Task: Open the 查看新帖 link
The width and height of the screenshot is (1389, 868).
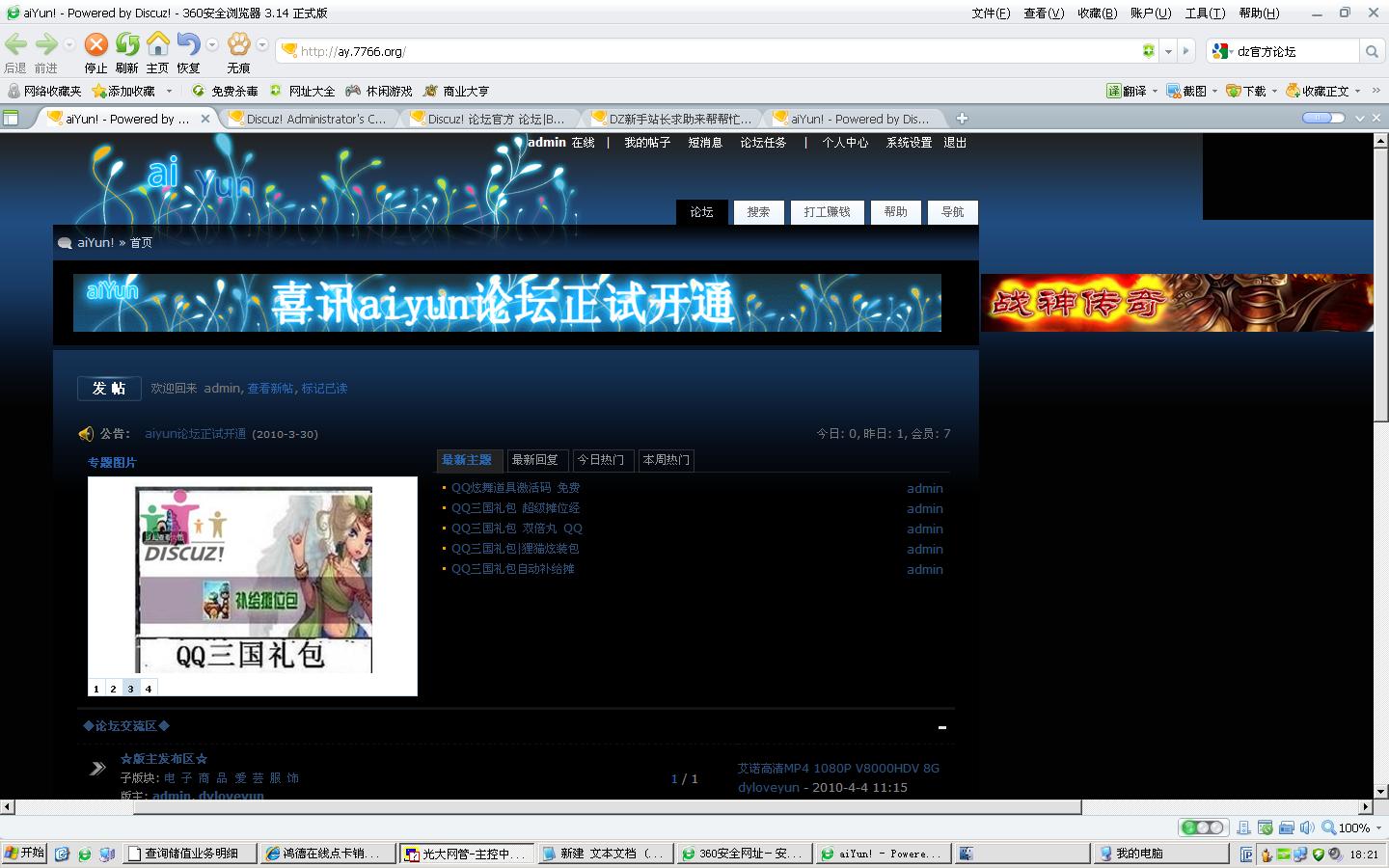Action: pyautogui.click(x=270, y=389)
